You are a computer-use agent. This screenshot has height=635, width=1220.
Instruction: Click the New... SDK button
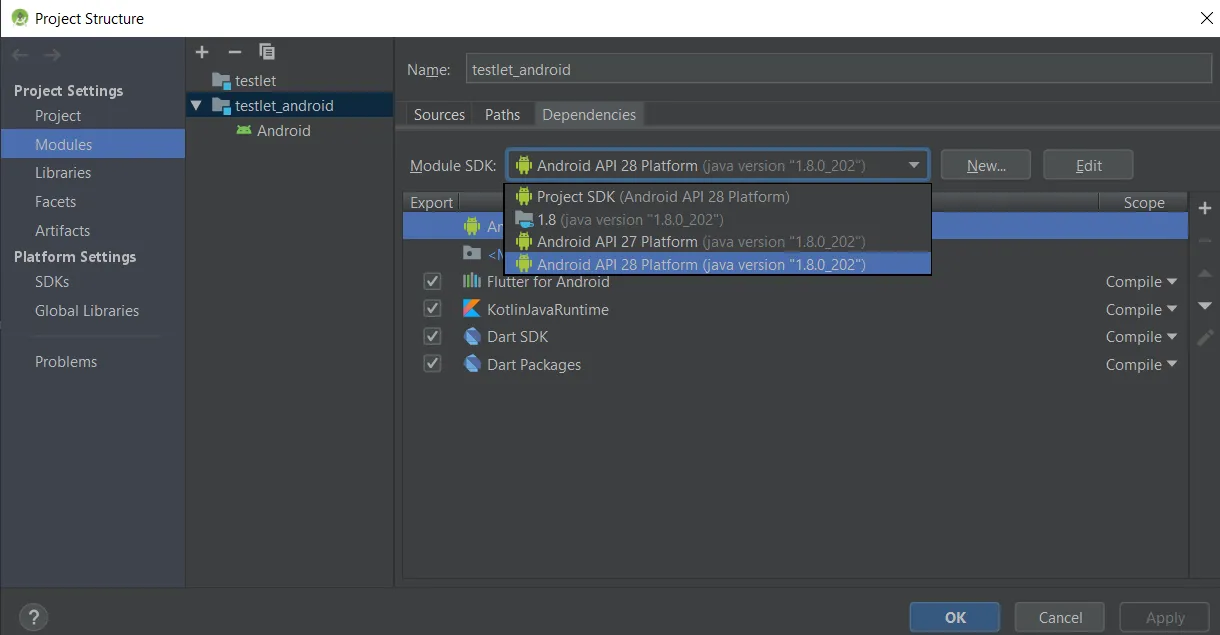point(986,165)
